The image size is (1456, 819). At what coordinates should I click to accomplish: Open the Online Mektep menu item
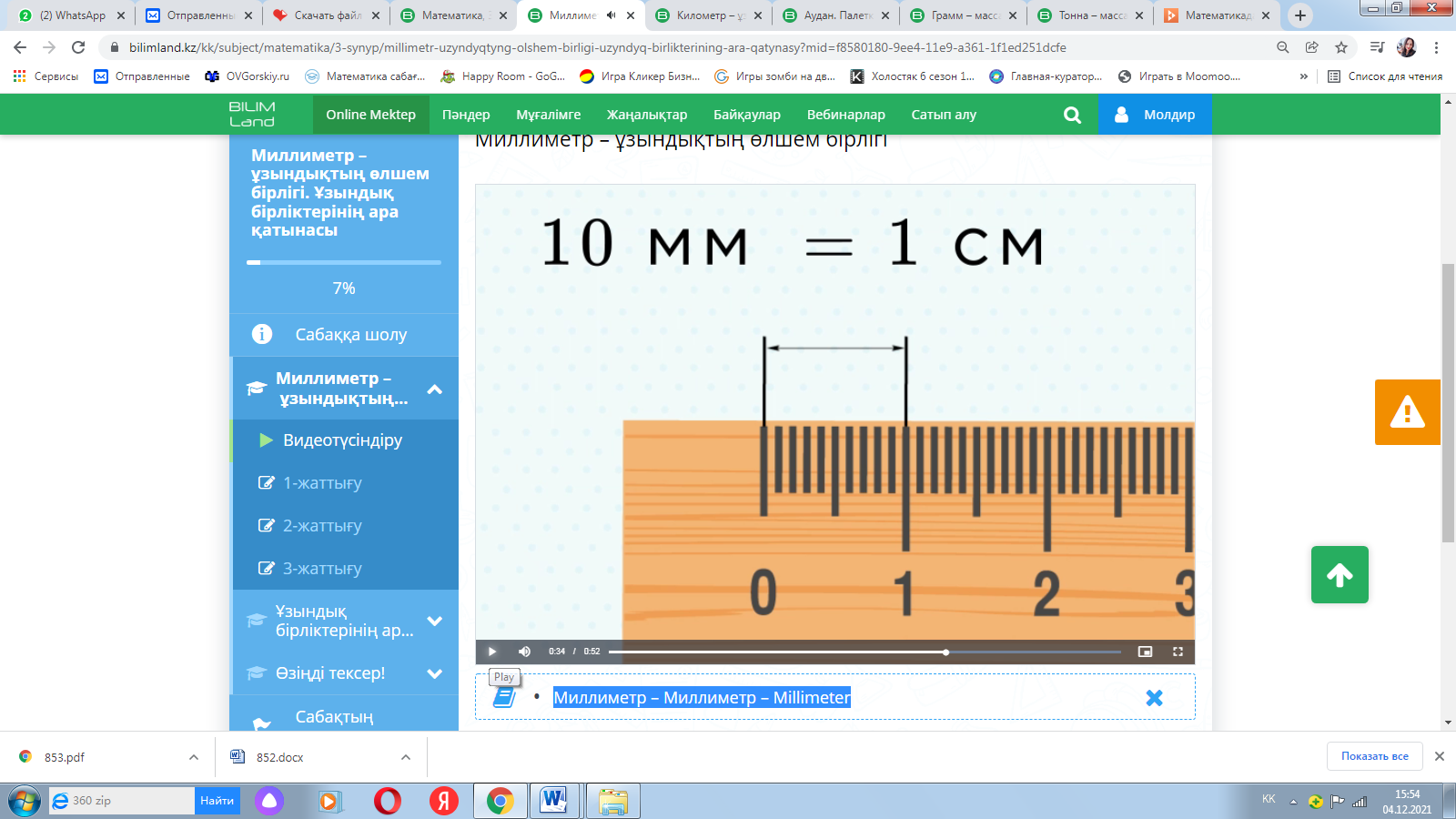coord(371,115)
